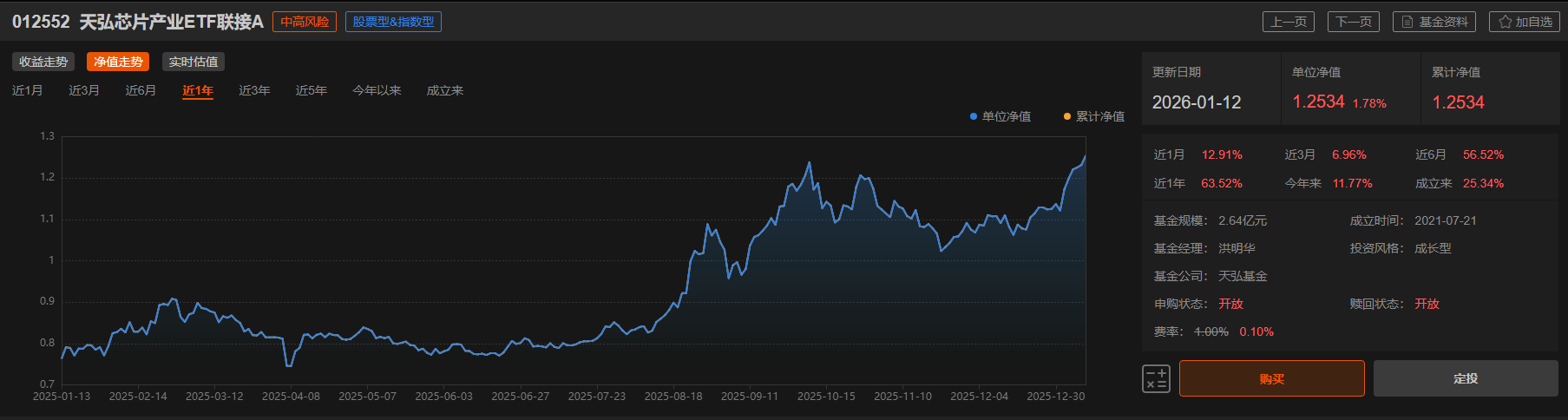Click the 定投 button
The width and height of the screenshot is (1568, 420).
(1465, 378)
